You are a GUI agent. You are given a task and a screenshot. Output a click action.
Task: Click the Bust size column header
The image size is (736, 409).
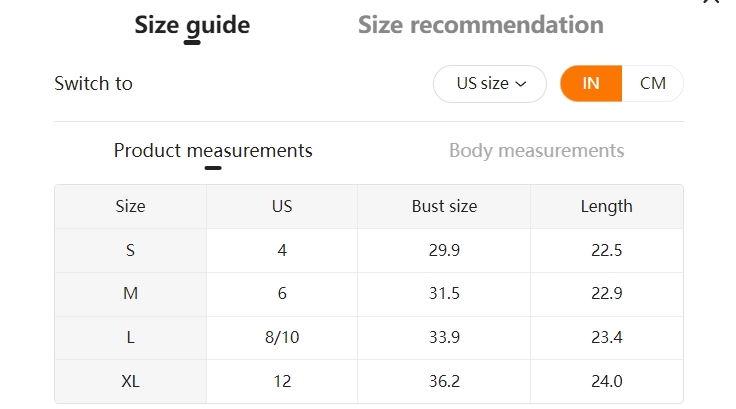pos(444,207)
